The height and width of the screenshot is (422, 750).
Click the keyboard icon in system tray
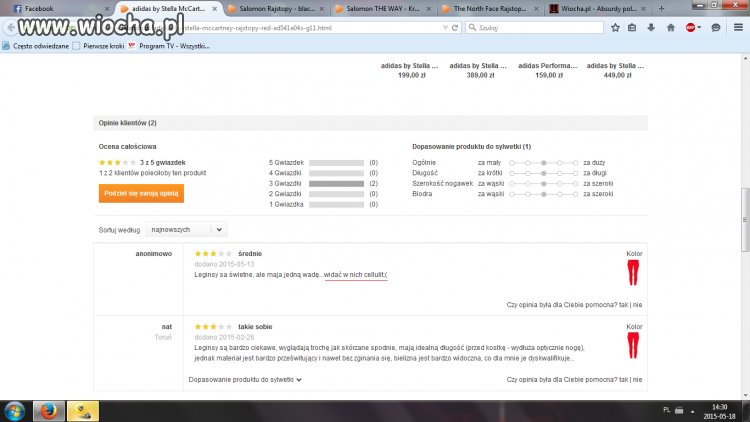click(x=679, y=410)
